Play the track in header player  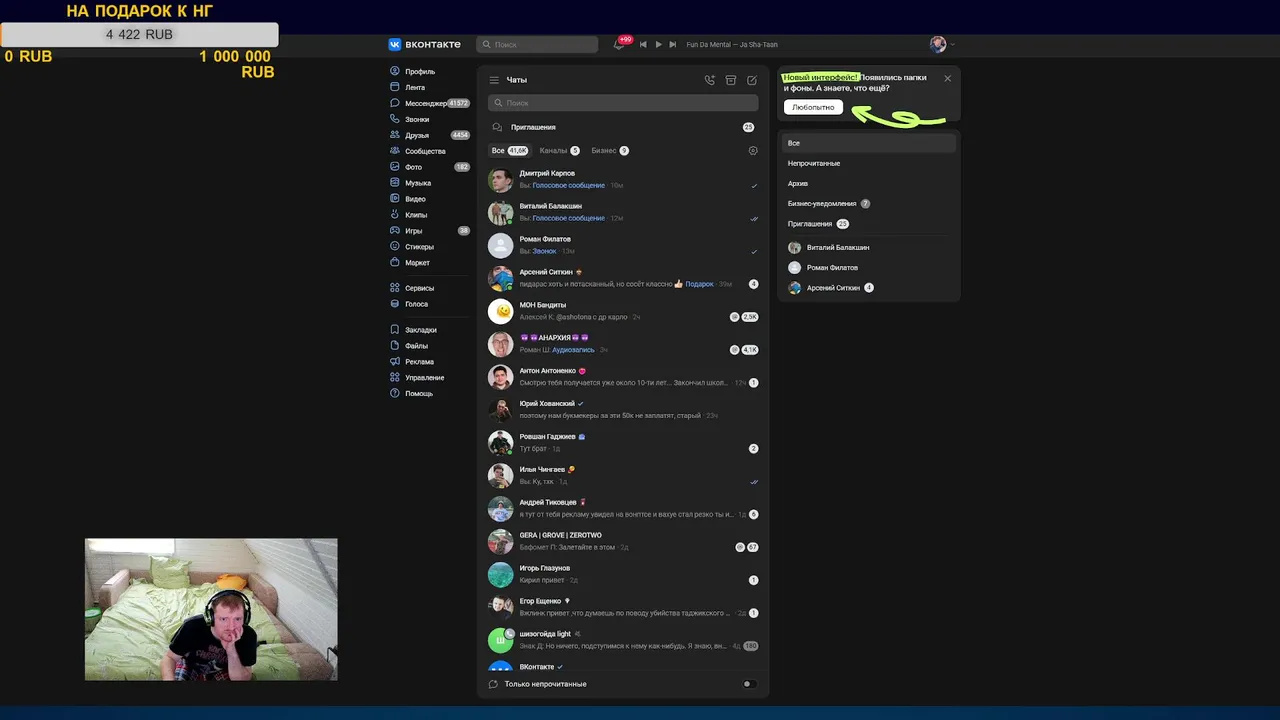[658, 44]
